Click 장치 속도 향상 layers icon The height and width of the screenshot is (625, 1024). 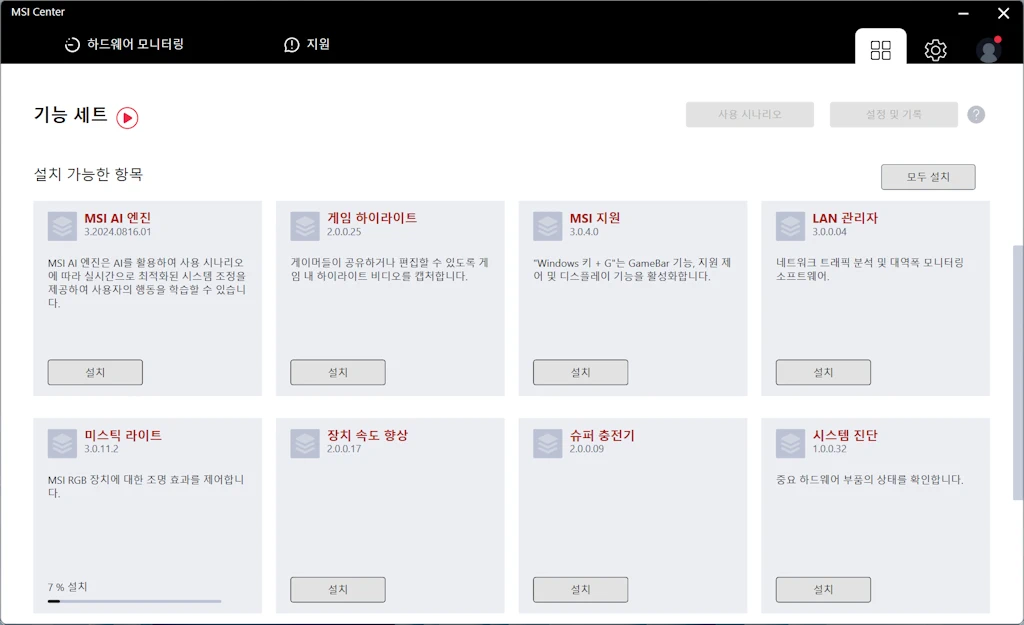305,443
